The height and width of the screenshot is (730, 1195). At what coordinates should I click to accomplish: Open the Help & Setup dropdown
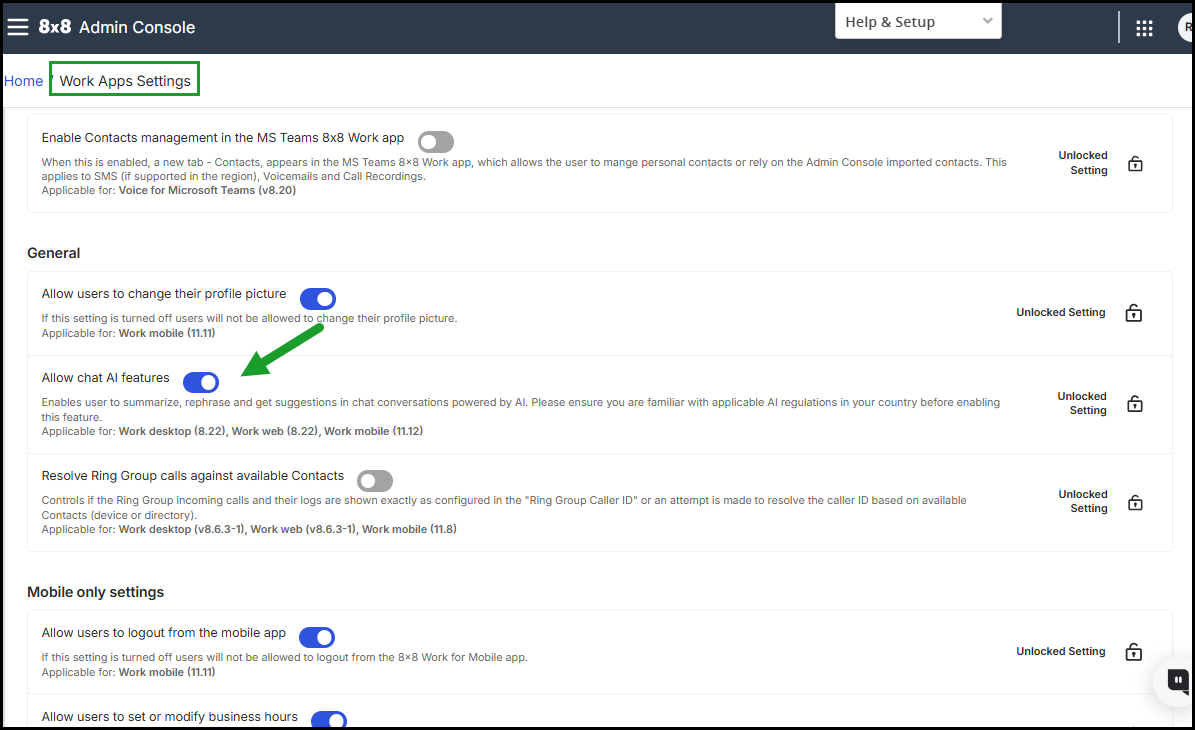tap(918, 21)
